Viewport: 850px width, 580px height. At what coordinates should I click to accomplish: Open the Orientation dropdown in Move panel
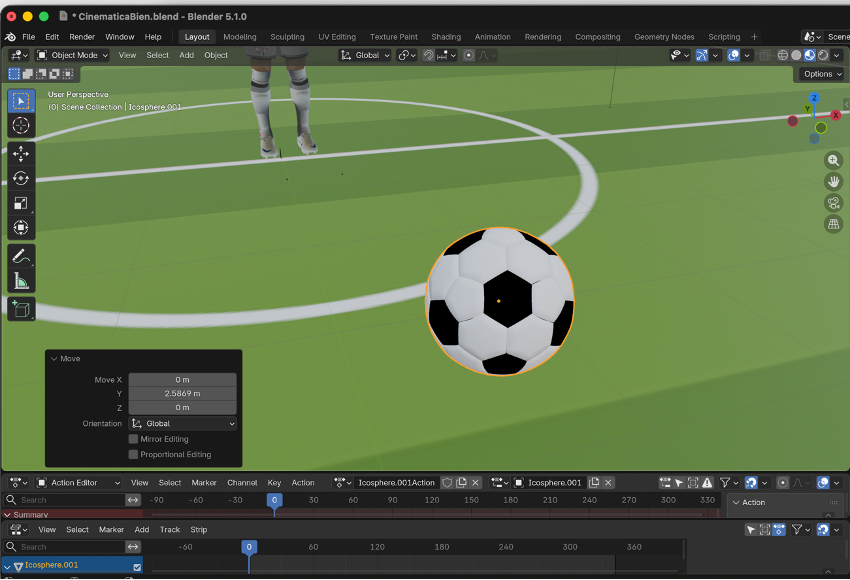point(183,424)
